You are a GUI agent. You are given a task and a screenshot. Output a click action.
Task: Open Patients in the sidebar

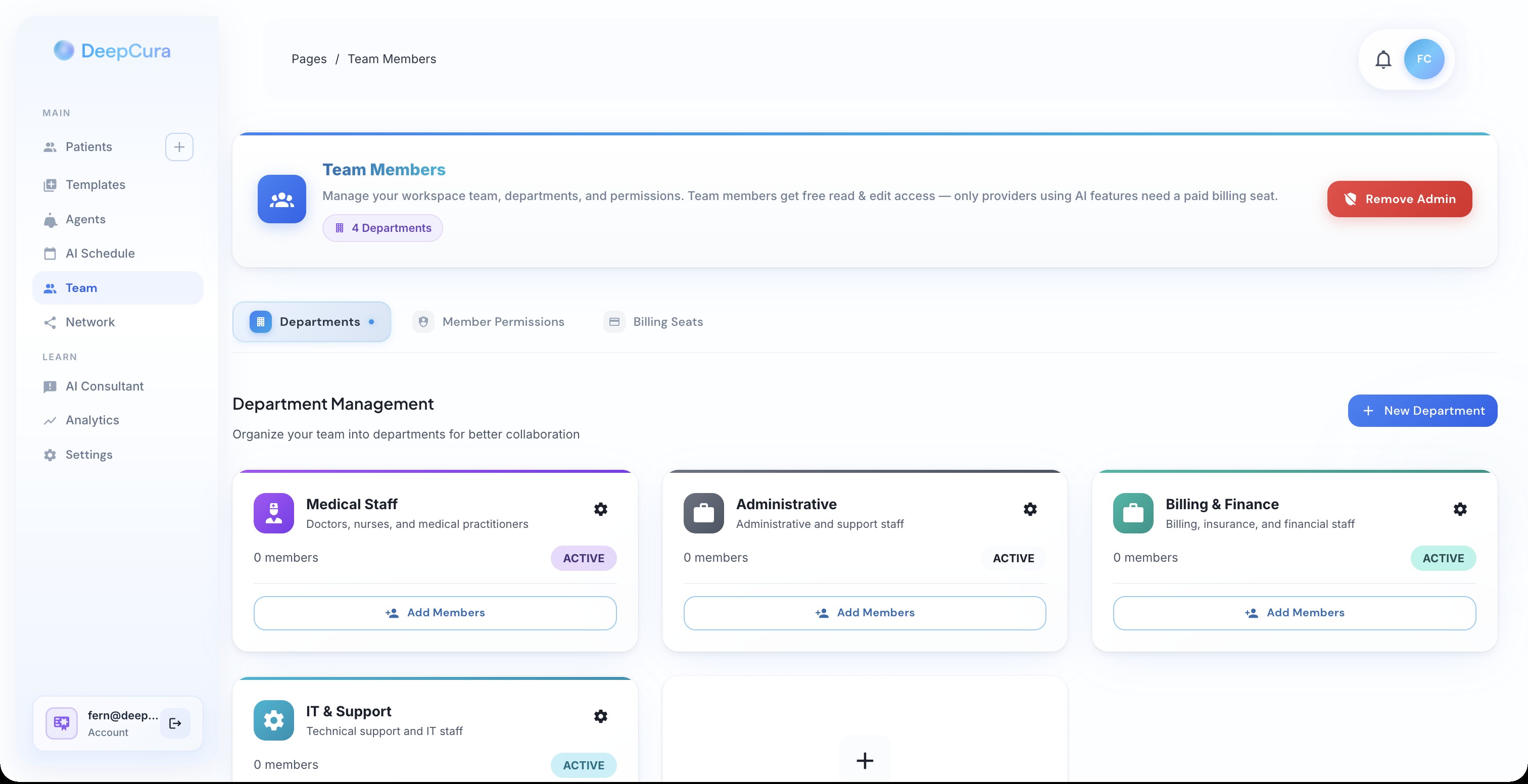coord(89,147)
